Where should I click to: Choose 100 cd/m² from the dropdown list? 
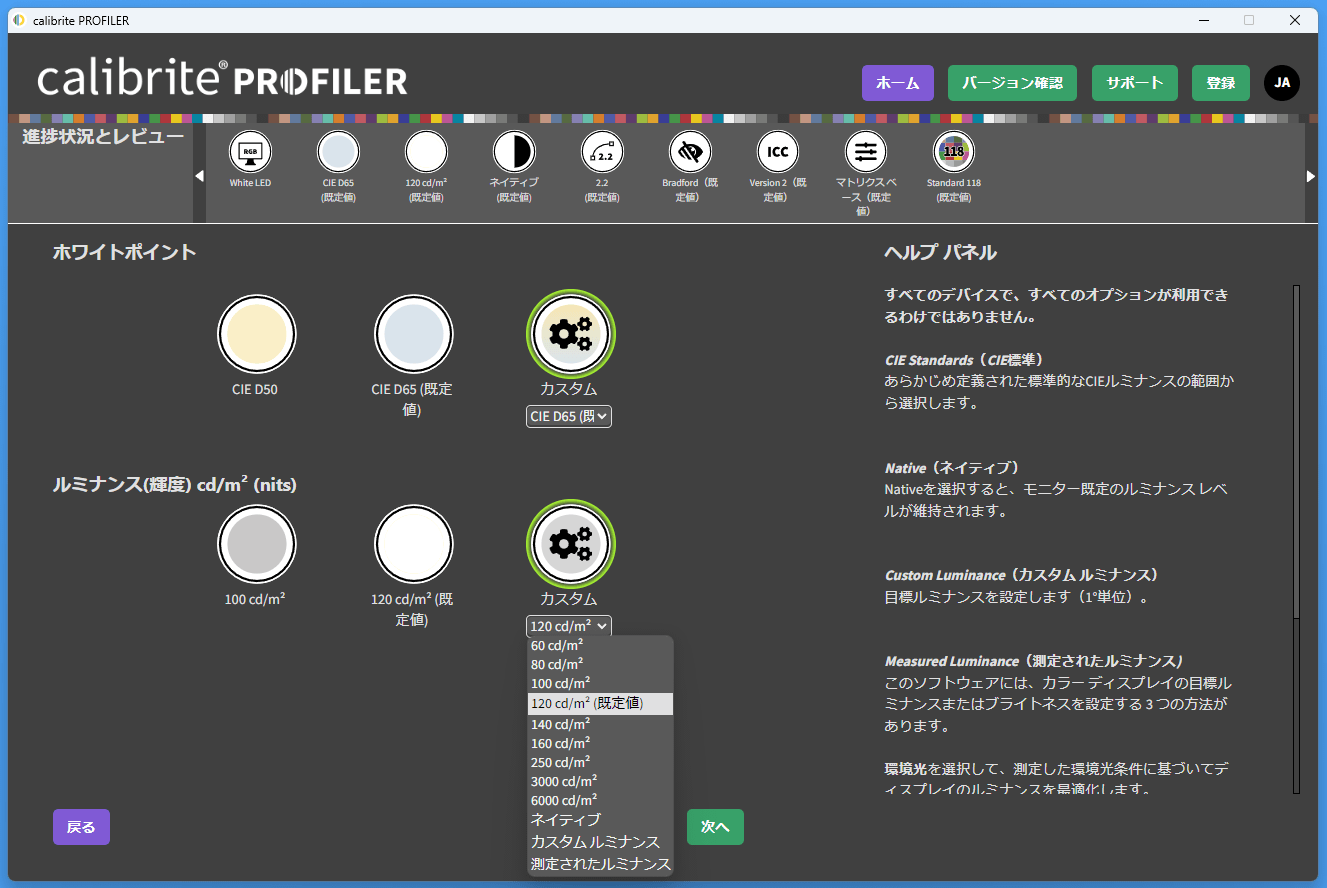(x=600, y=684)
